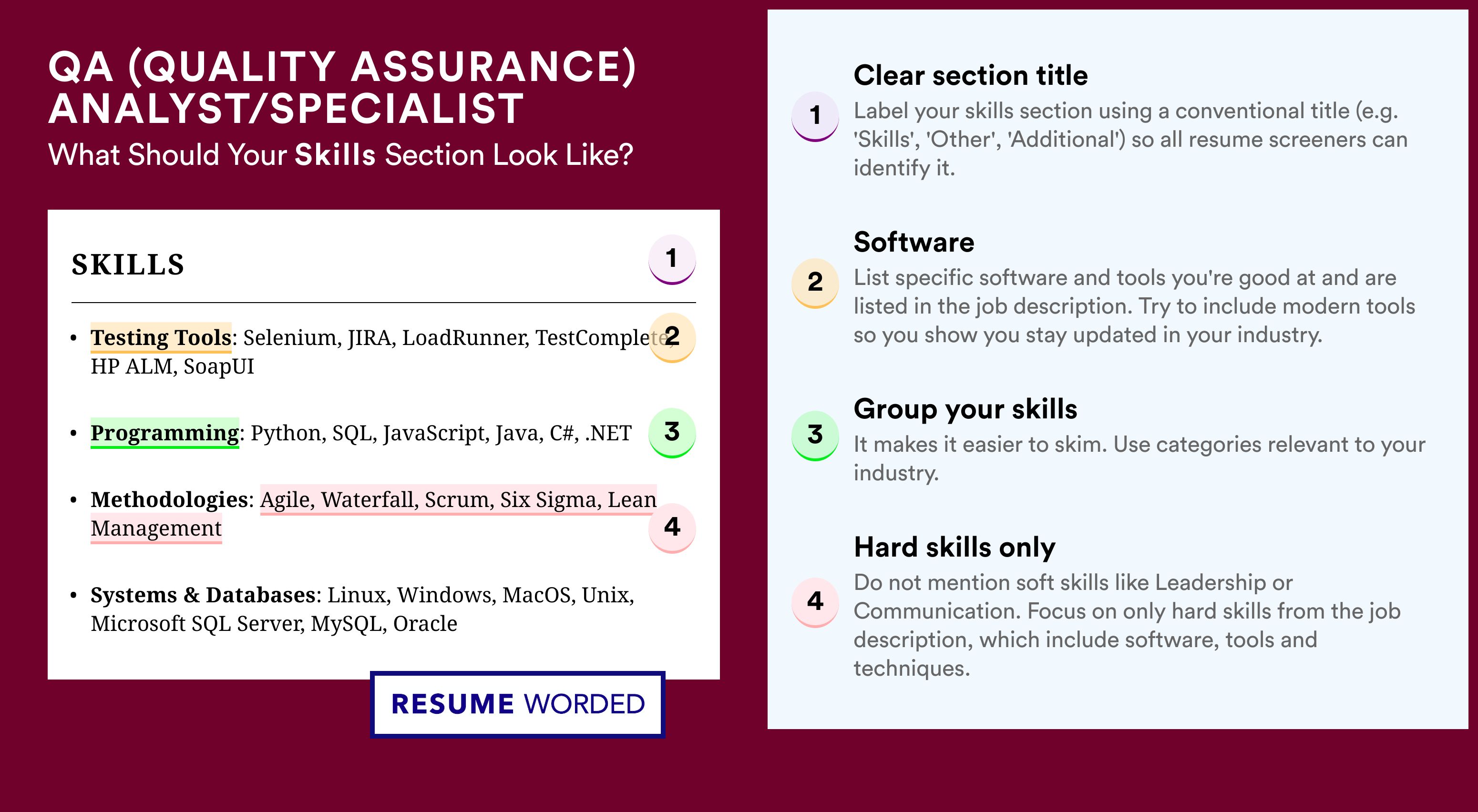Click the Resume Worded logo button
The image size is (1478, 812).
tap(517, 704)
